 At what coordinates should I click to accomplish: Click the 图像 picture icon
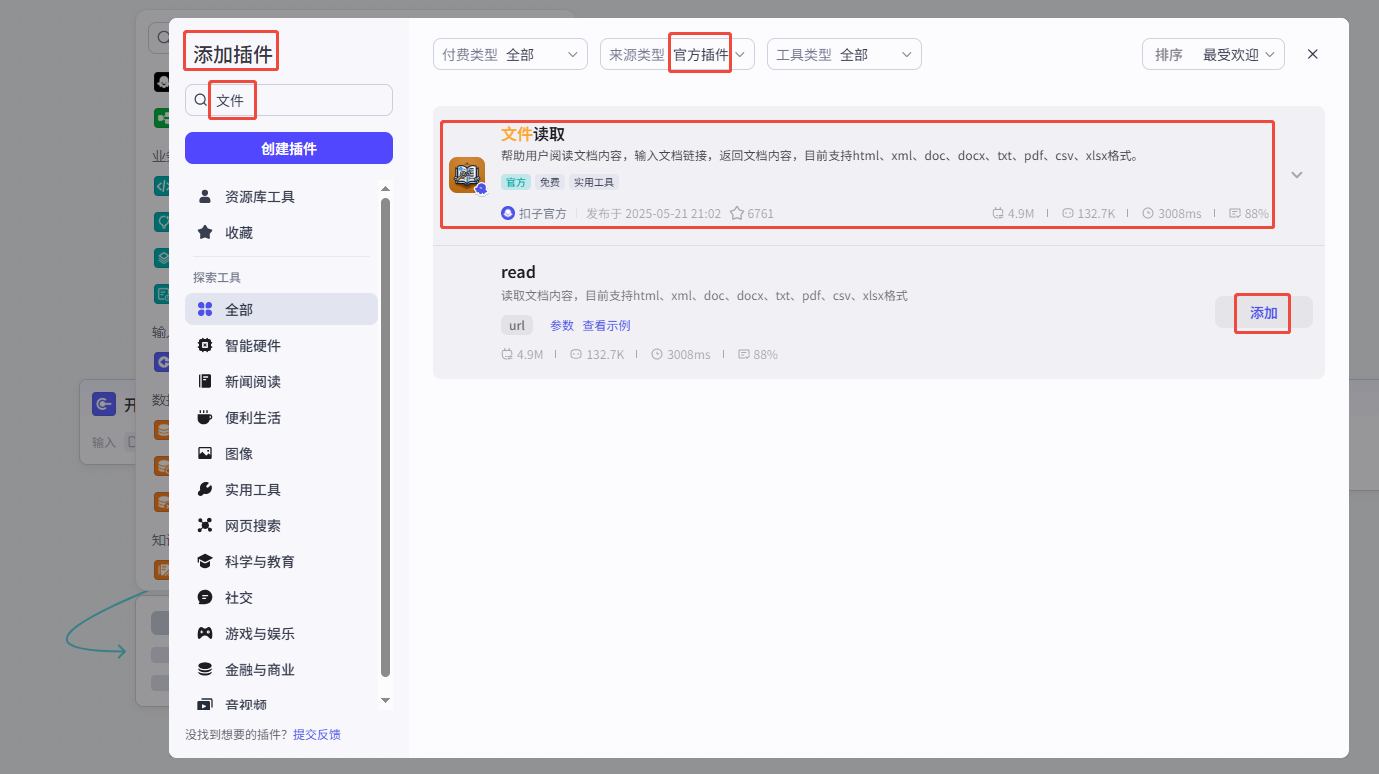pos(205,454)
